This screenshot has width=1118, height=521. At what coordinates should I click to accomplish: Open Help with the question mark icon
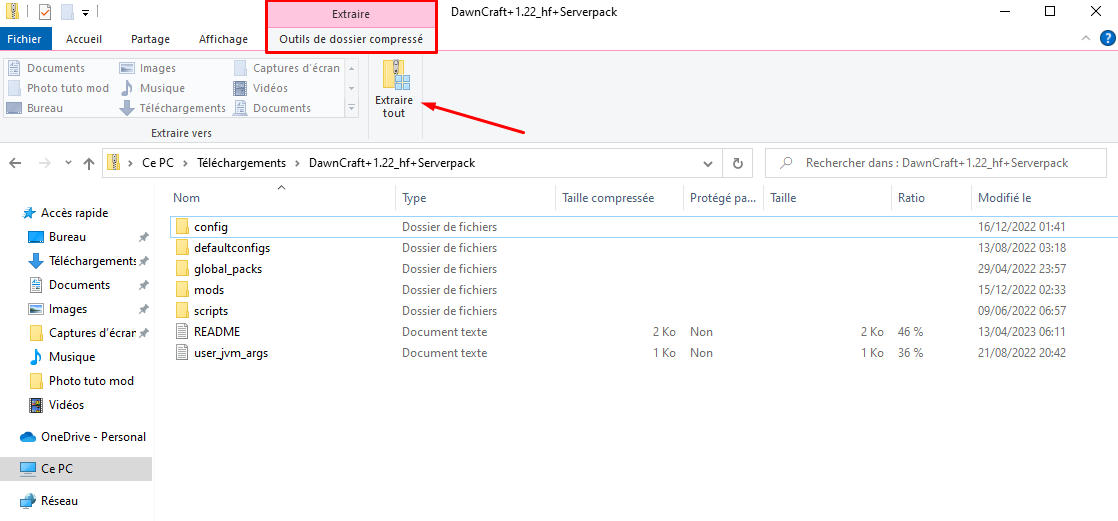(x=1107, y=38)
